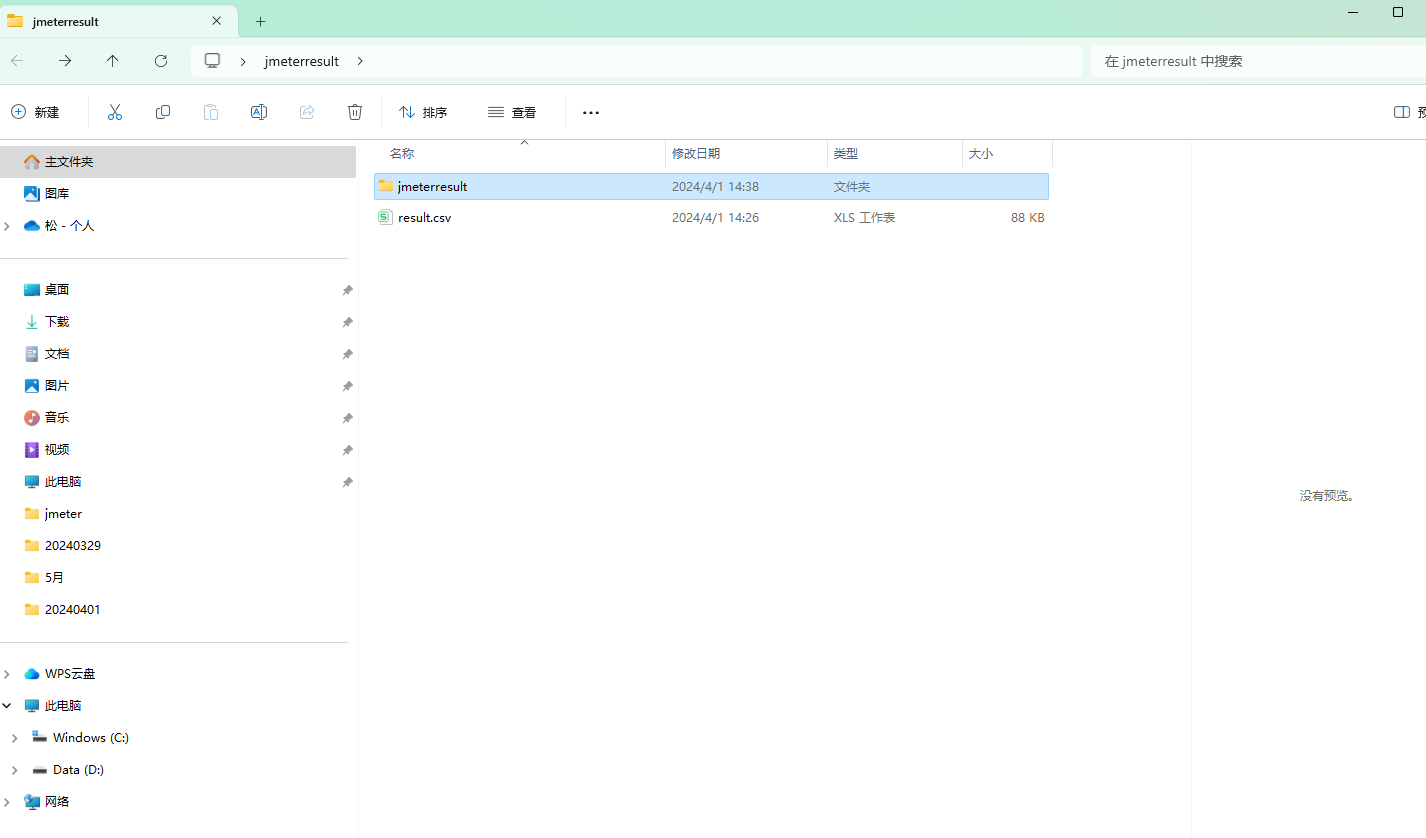Open the 查看 view menu
This screenshot has height=838, width=1426.
point(512,112)
